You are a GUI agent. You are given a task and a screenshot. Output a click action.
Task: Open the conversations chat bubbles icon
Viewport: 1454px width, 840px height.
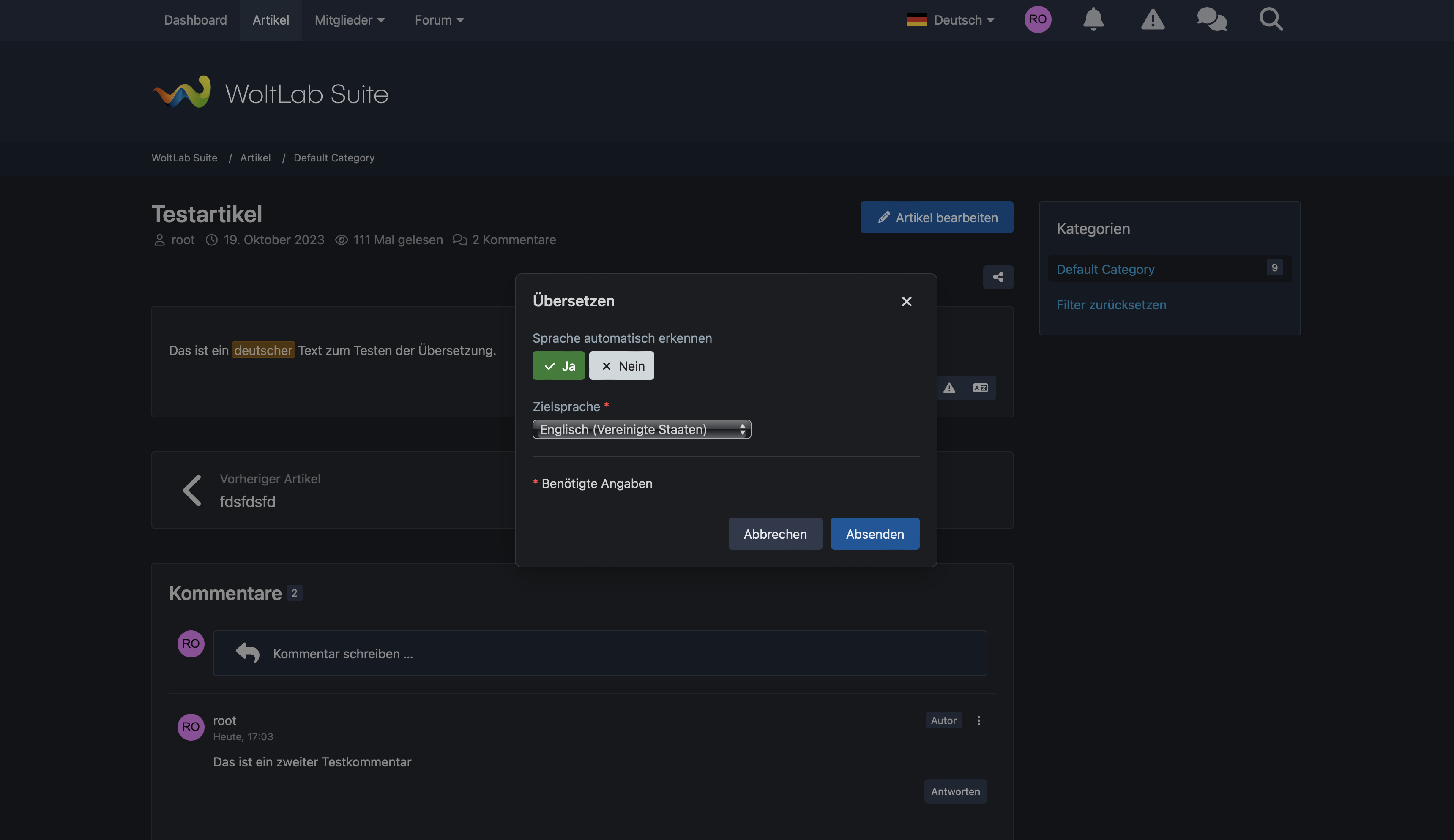[x=1211, y=19]
